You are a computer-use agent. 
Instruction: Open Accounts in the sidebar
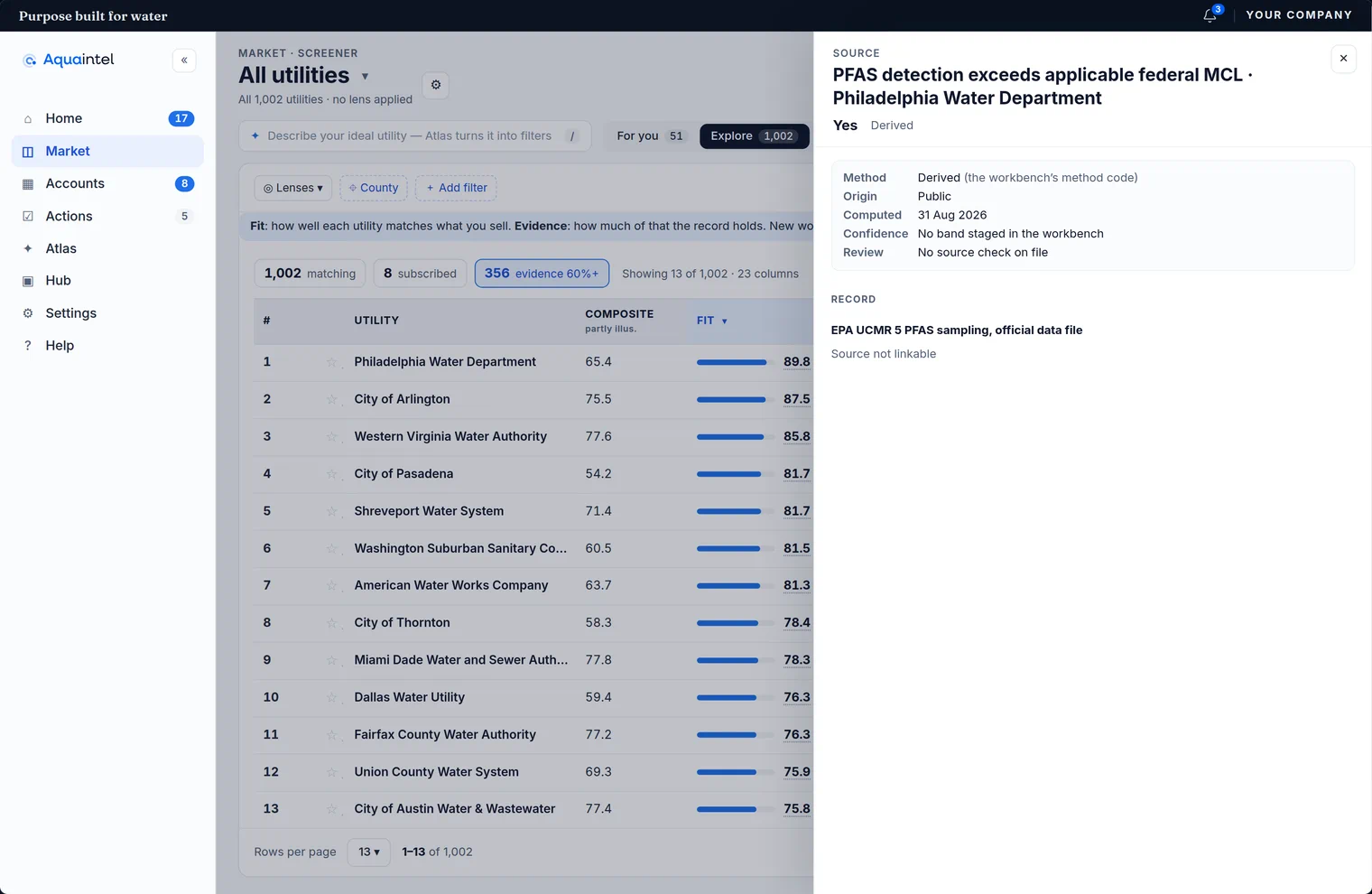(x=107, y=184)
